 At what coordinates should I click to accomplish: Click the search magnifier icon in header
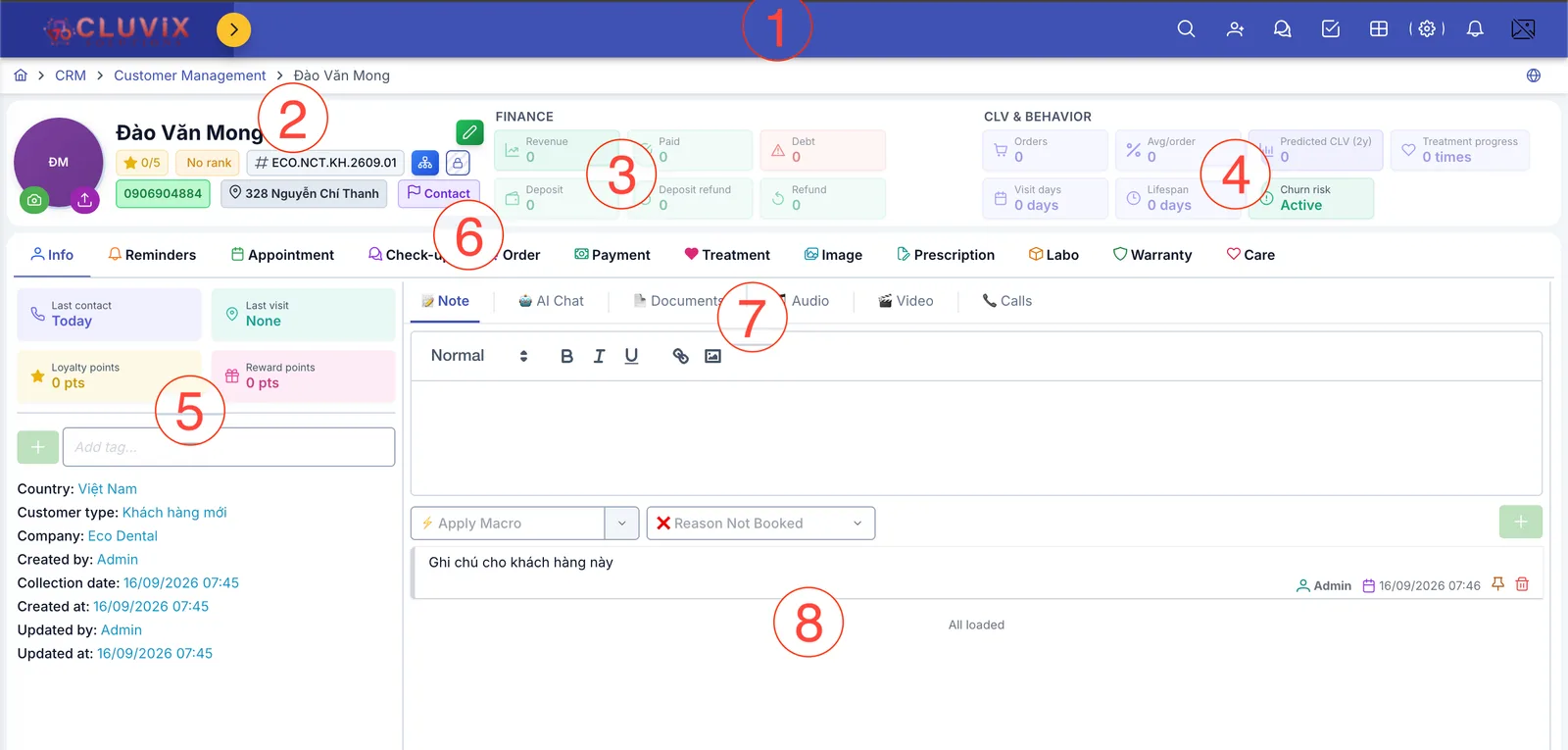click(x=1186, y=28)
